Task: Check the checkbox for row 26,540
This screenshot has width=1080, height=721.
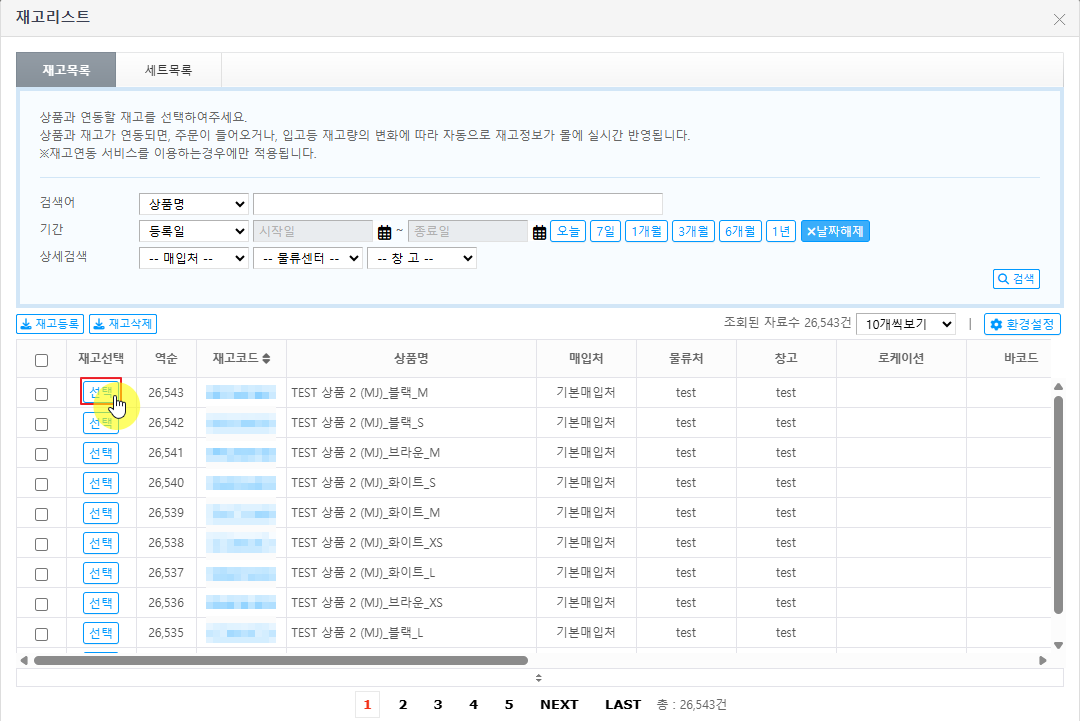Action: [41, 484]
